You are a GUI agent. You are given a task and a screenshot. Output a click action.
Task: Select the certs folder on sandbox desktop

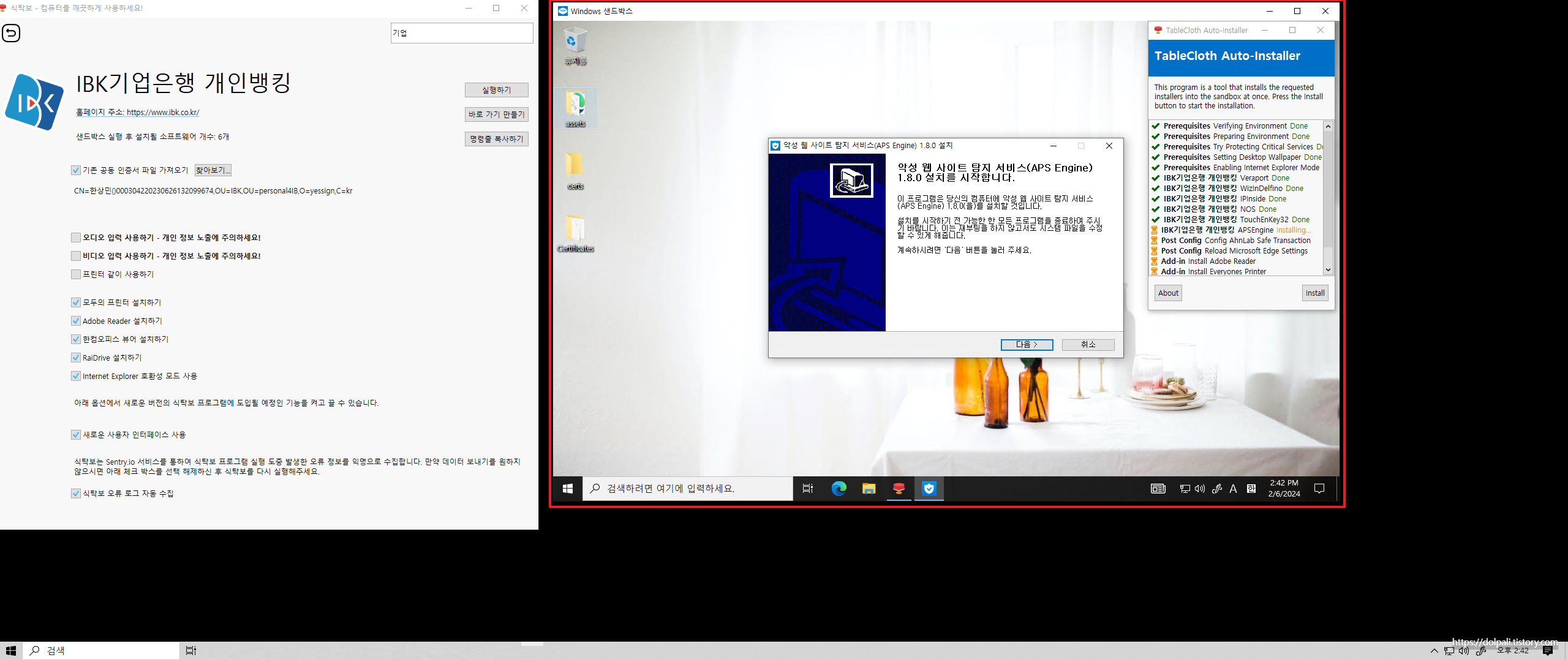tap(575, 171)
